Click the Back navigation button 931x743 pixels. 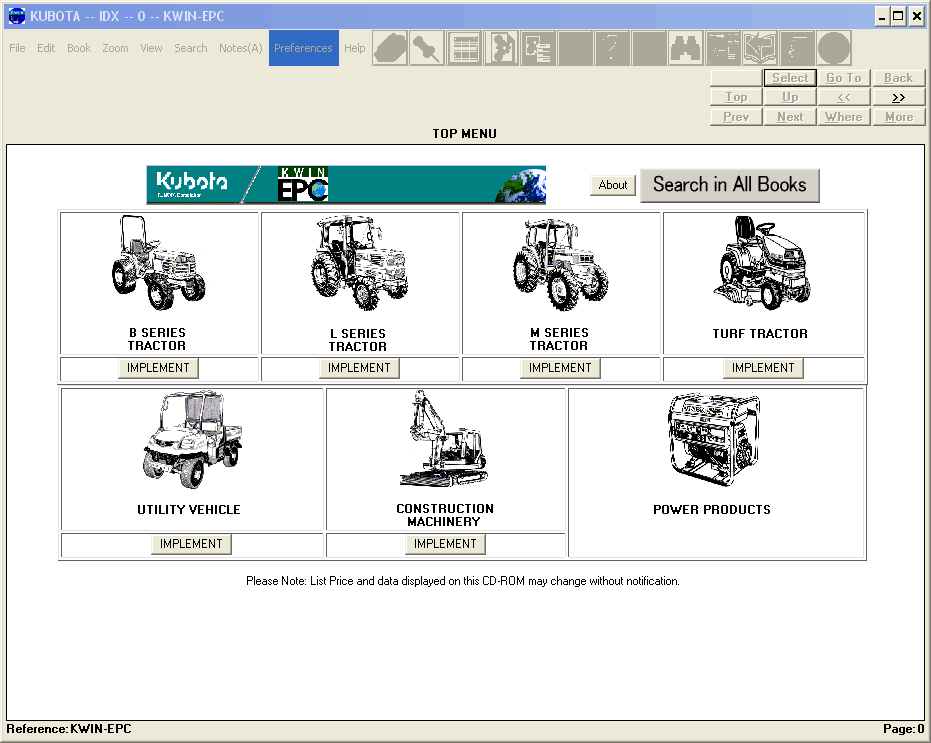tap(898, 78)
